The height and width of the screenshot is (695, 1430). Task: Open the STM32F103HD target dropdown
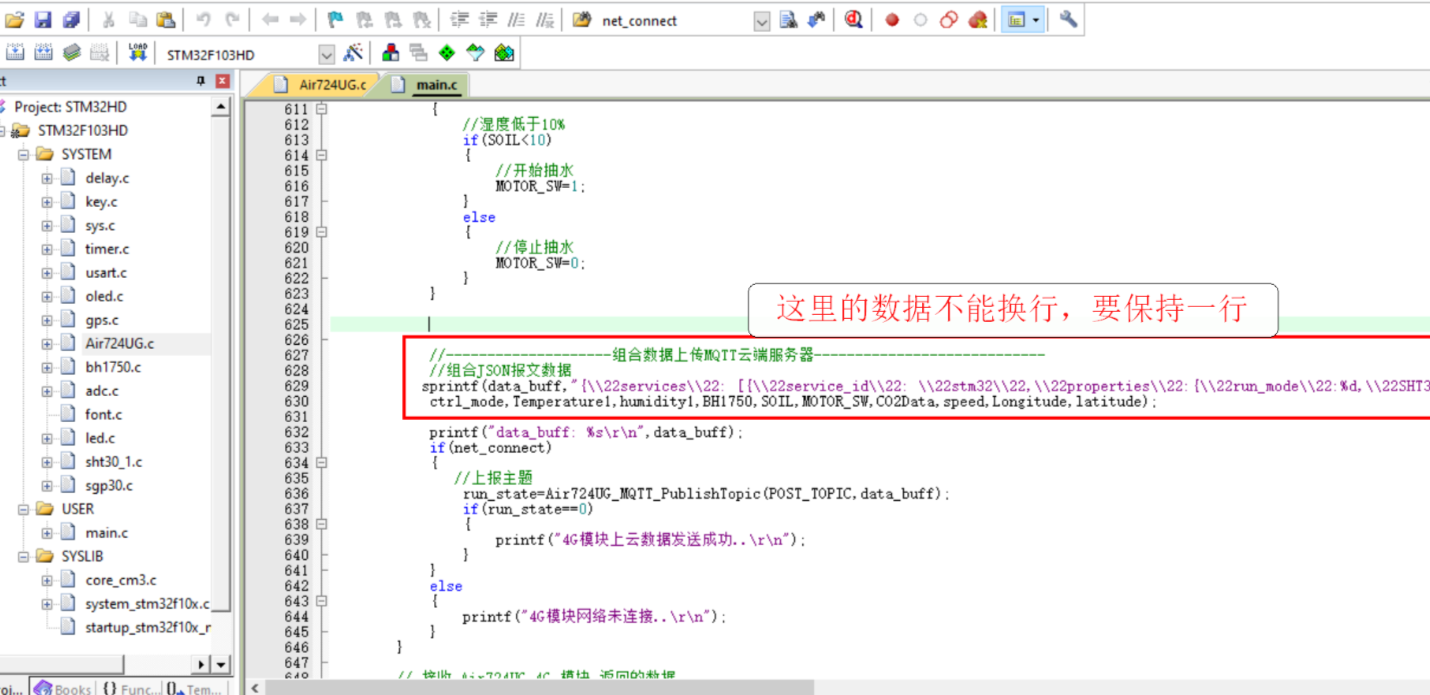[x=326, y=54]
